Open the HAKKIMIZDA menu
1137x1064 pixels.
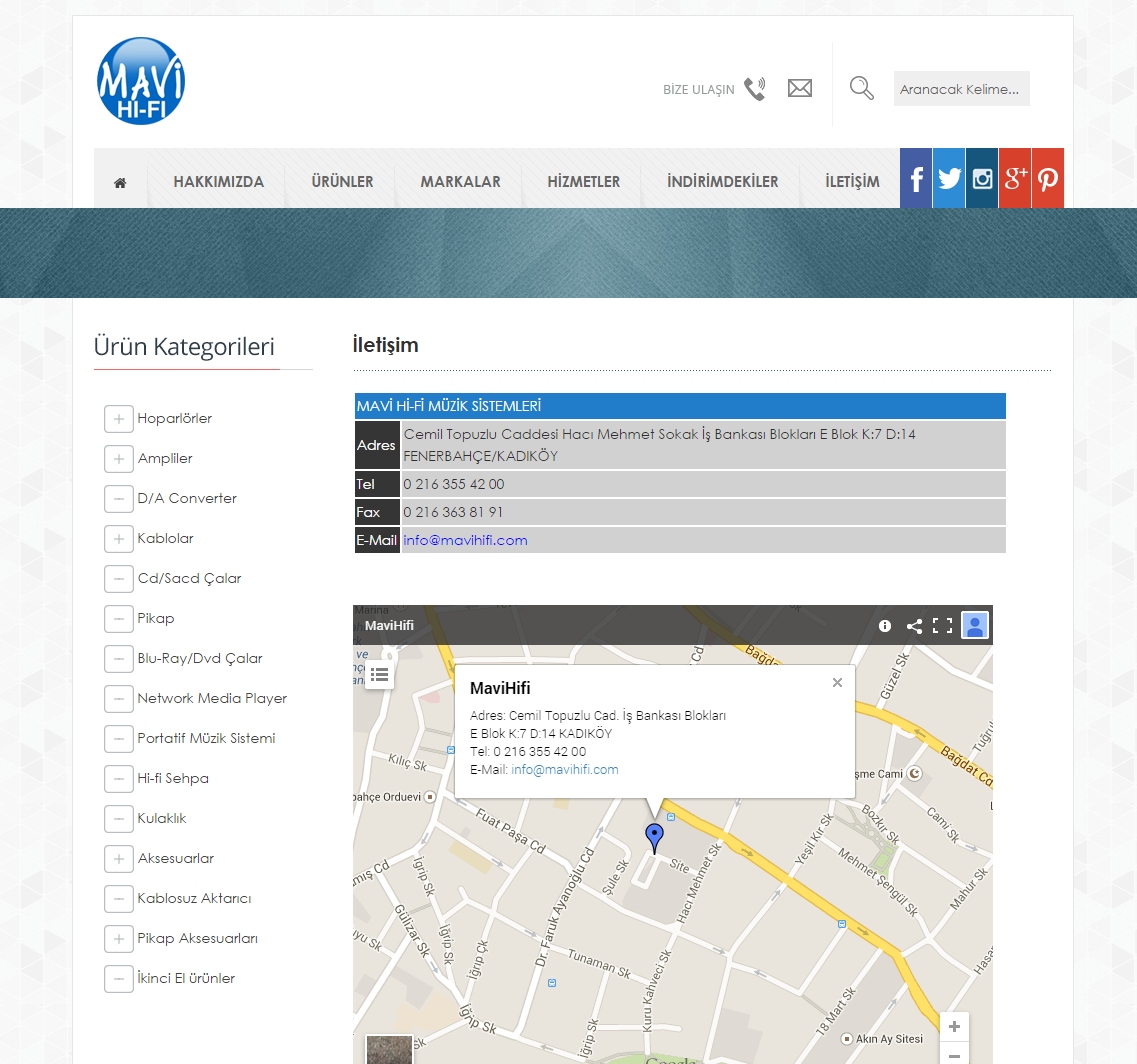pyautogui.click(x=218, y=182)
